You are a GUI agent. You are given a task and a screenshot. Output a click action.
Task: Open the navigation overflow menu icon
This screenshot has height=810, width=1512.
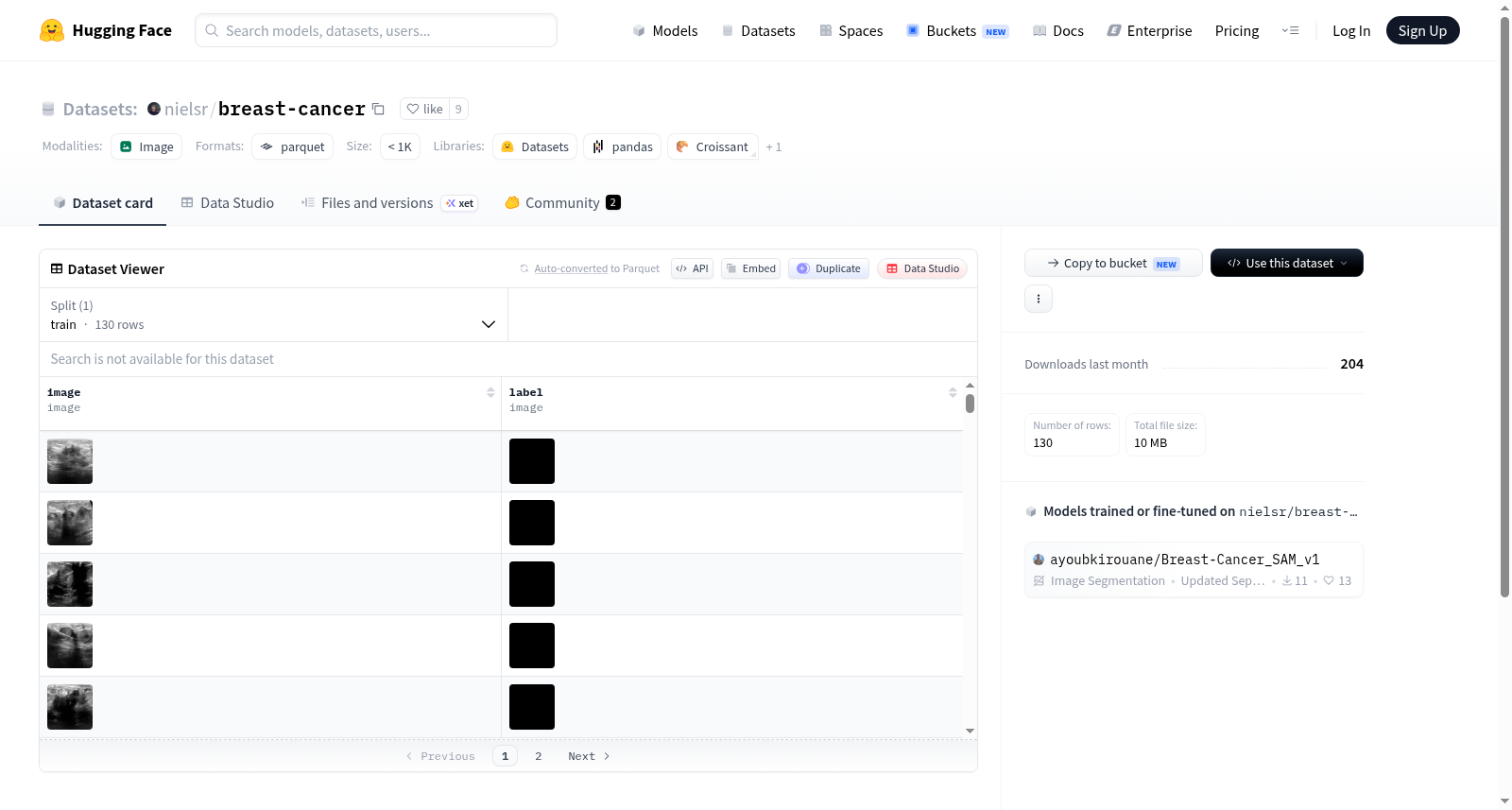coord(1290,30)
